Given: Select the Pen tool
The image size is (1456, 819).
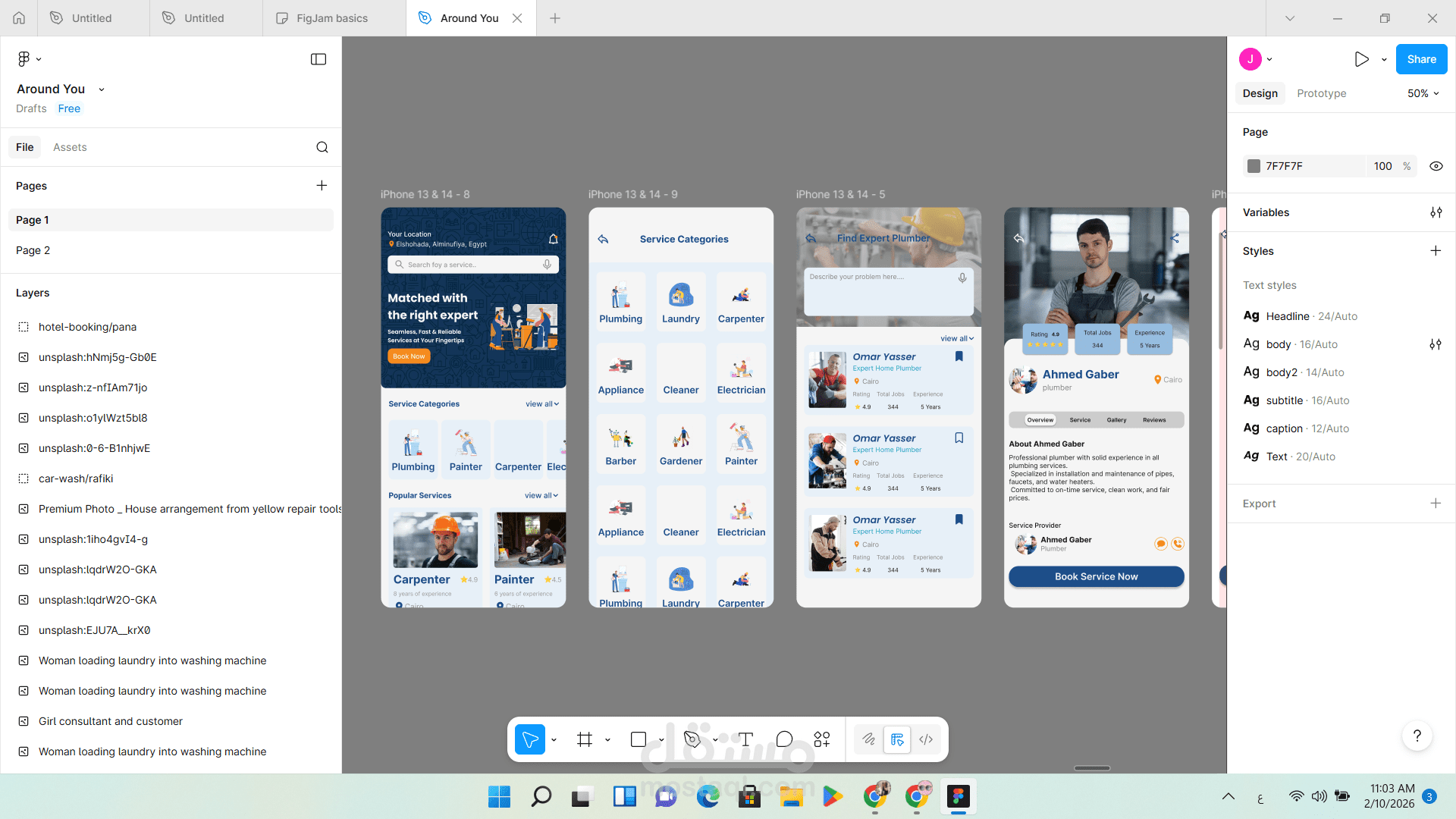Looking at the screenshot, I should 692,739.
